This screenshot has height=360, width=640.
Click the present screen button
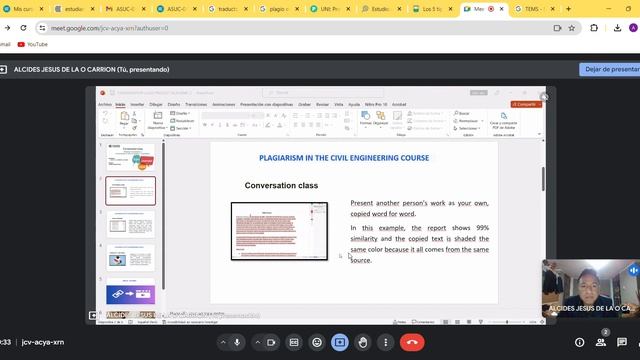340,342
